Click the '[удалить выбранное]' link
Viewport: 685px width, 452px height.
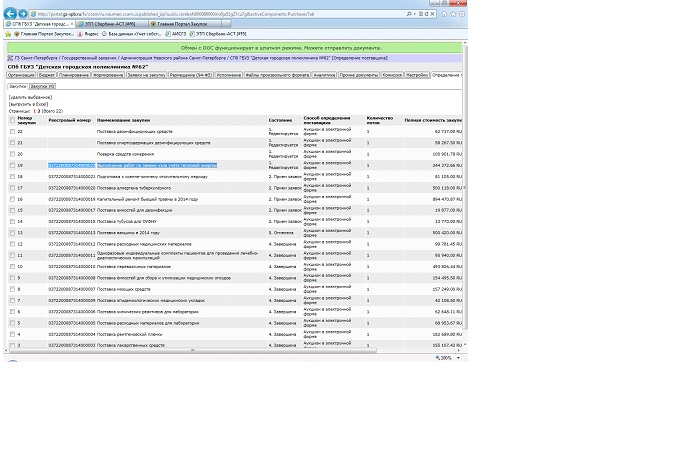[30, 97]
